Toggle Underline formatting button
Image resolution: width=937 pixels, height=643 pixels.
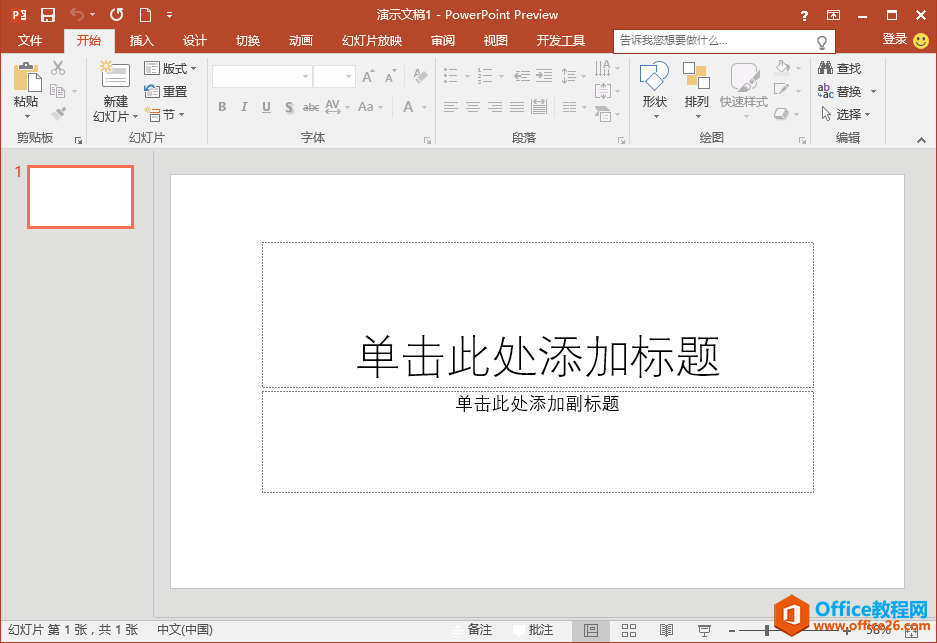266,107
